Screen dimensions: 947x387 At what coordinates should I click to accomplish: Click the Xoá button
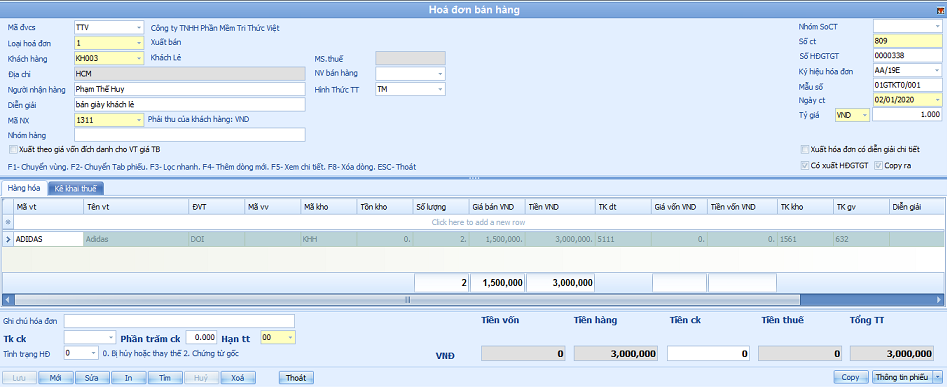pos(237,378)
